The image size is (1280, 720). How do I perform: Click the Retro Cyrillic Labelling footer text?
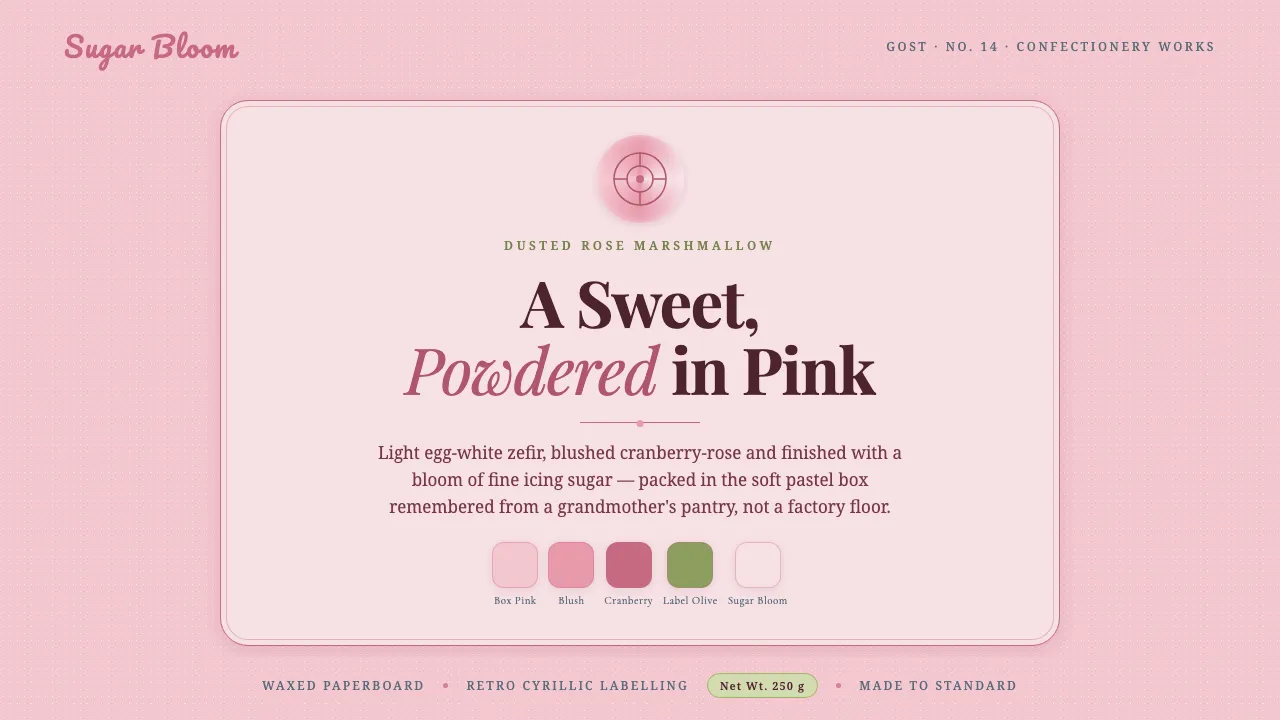pos(577,686)
